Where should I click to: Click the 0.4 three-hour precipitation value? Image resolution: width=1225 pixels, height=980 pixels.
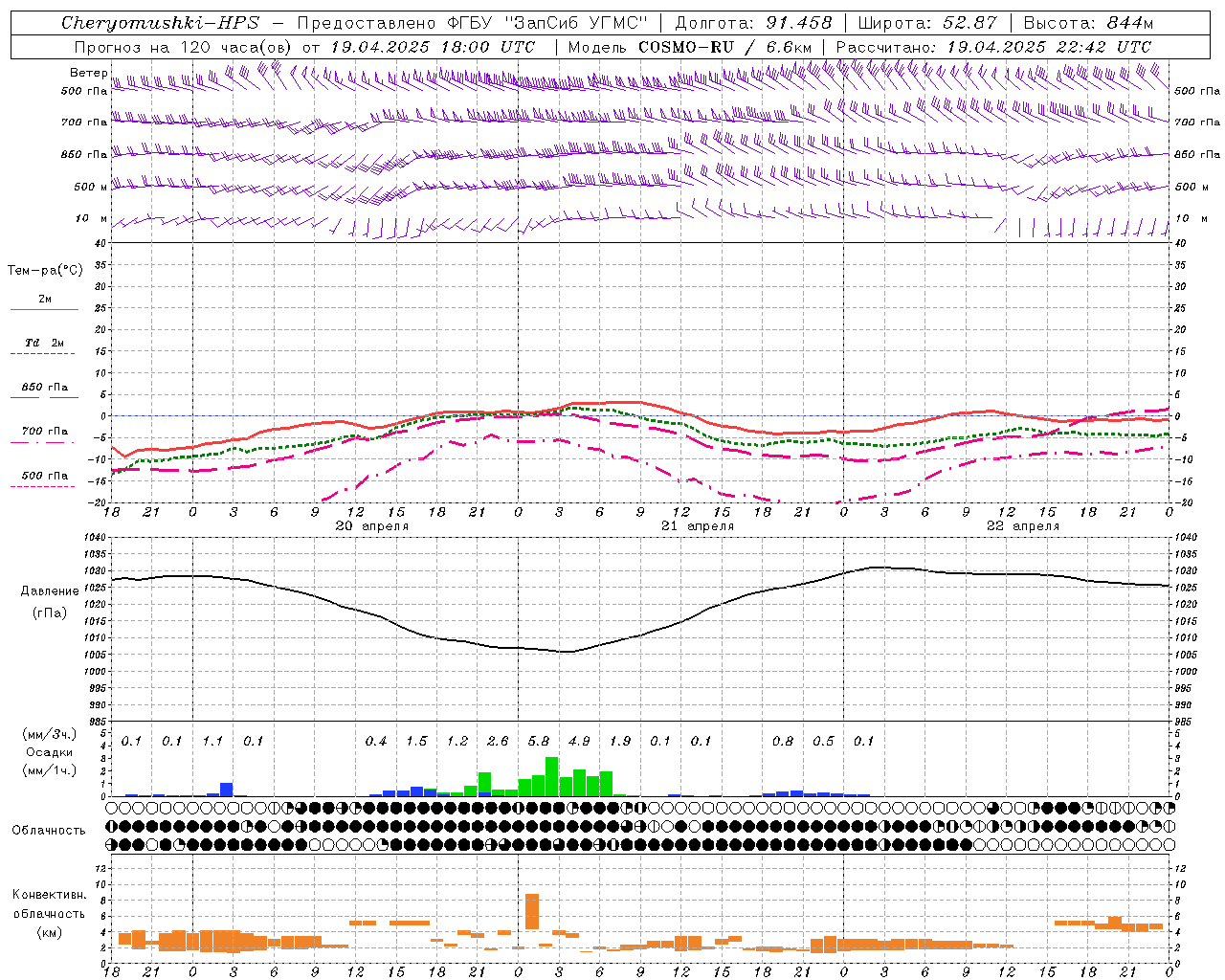coord(376,742)
